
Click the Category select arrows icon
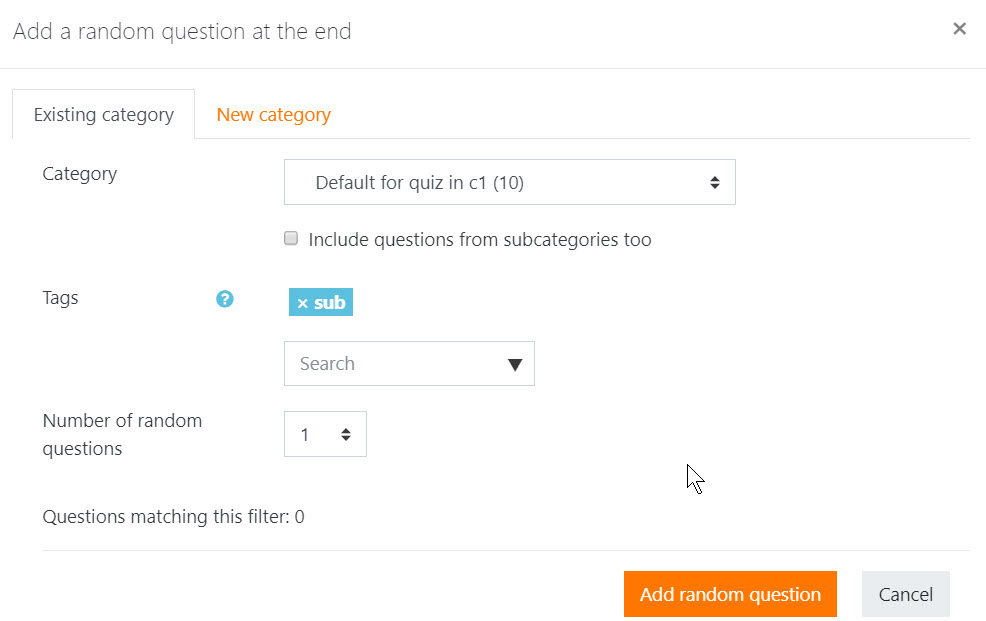[714, 182]
